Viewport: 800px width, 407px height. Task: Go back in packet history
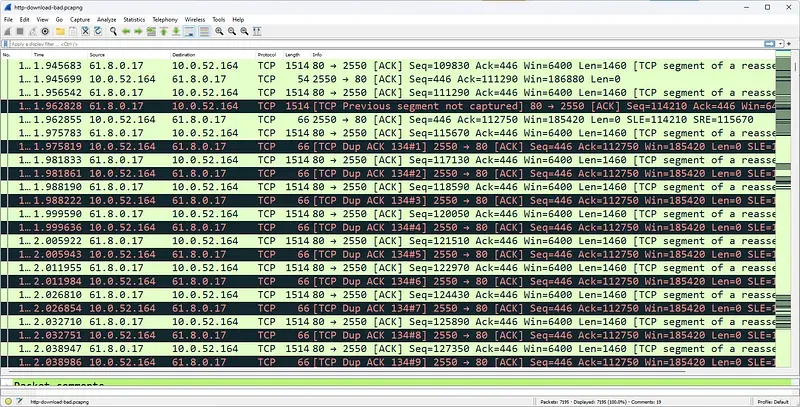pos(126,32)
